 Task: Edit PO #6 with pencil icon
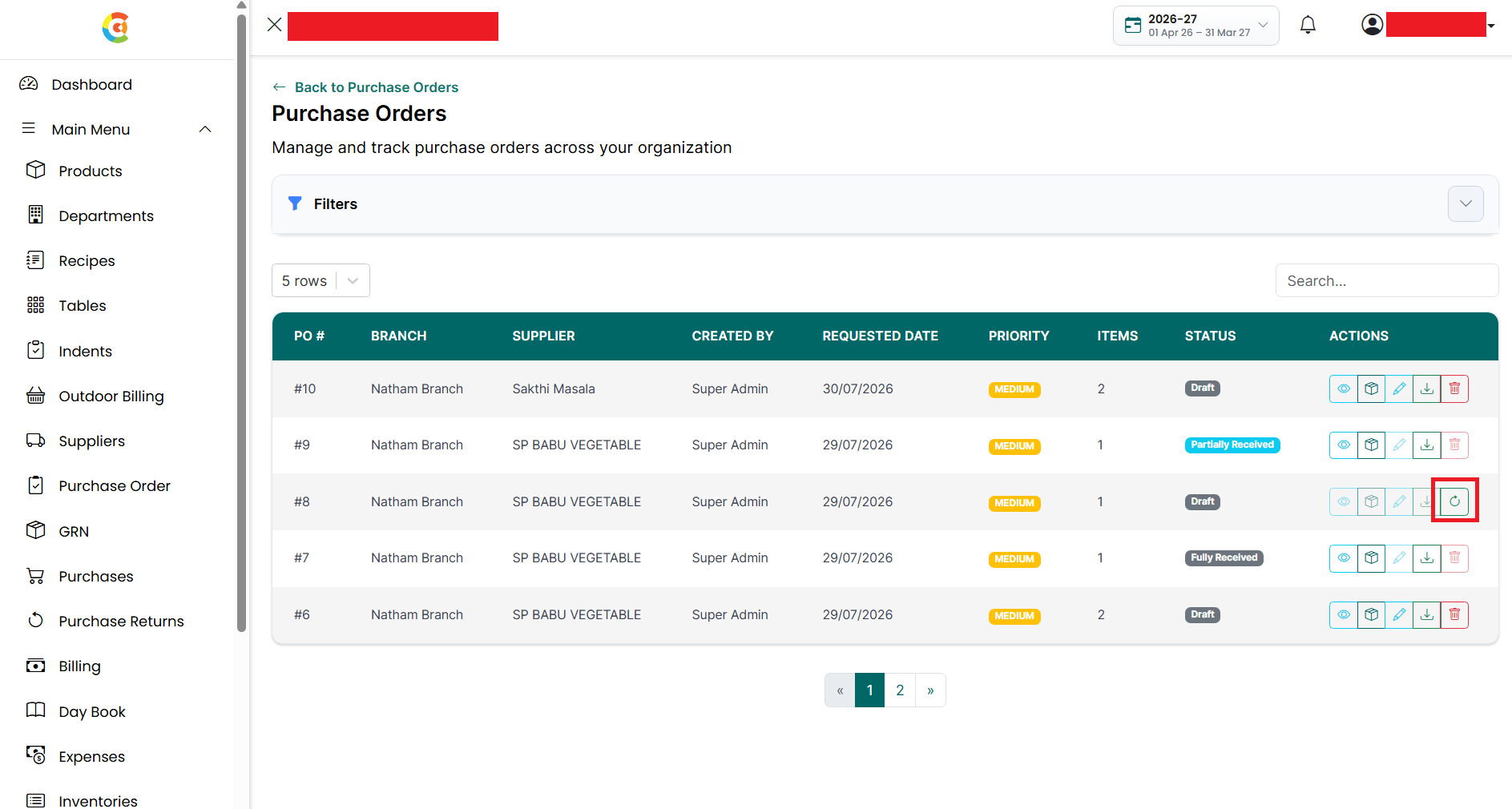click(1399, 614)
